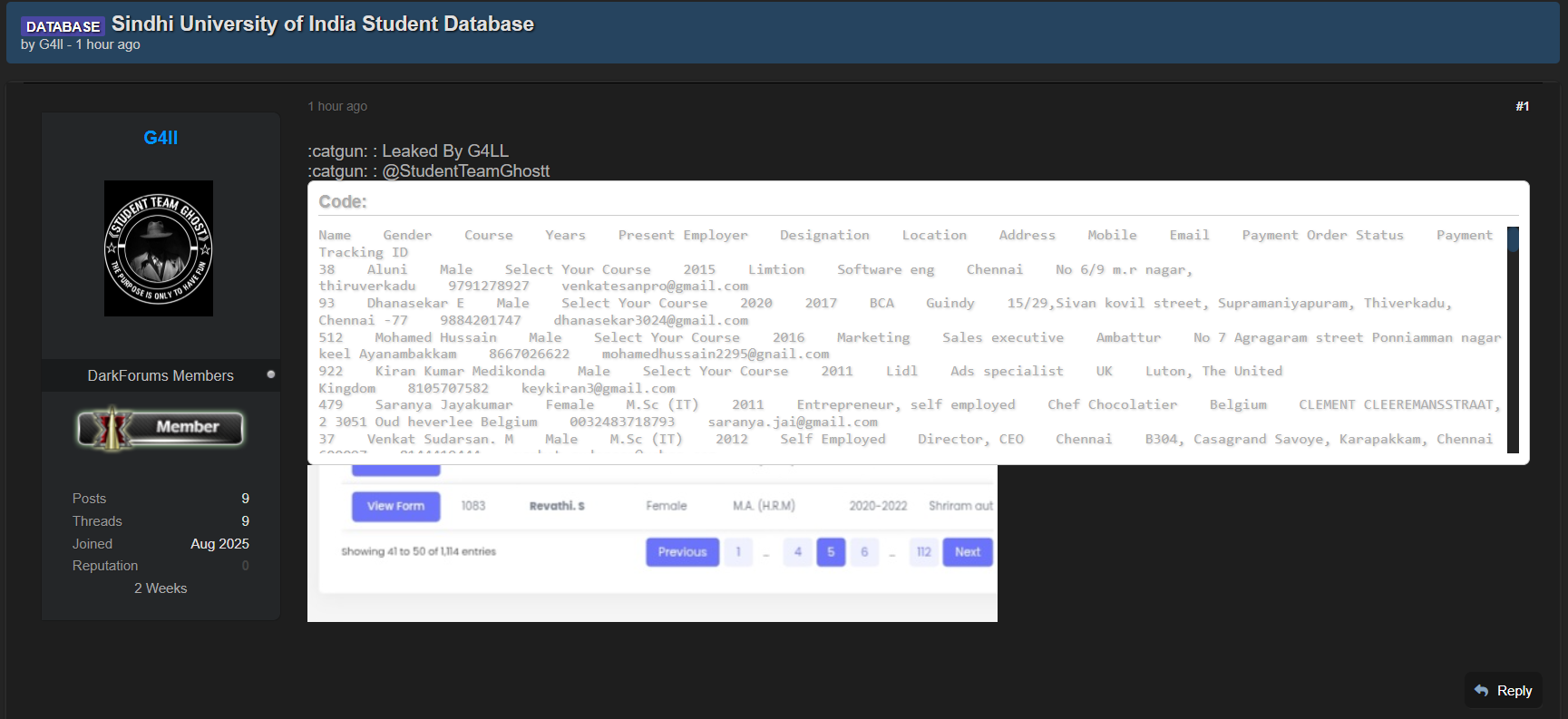Jump to page 1 in pagination

(x=738, y=552)
